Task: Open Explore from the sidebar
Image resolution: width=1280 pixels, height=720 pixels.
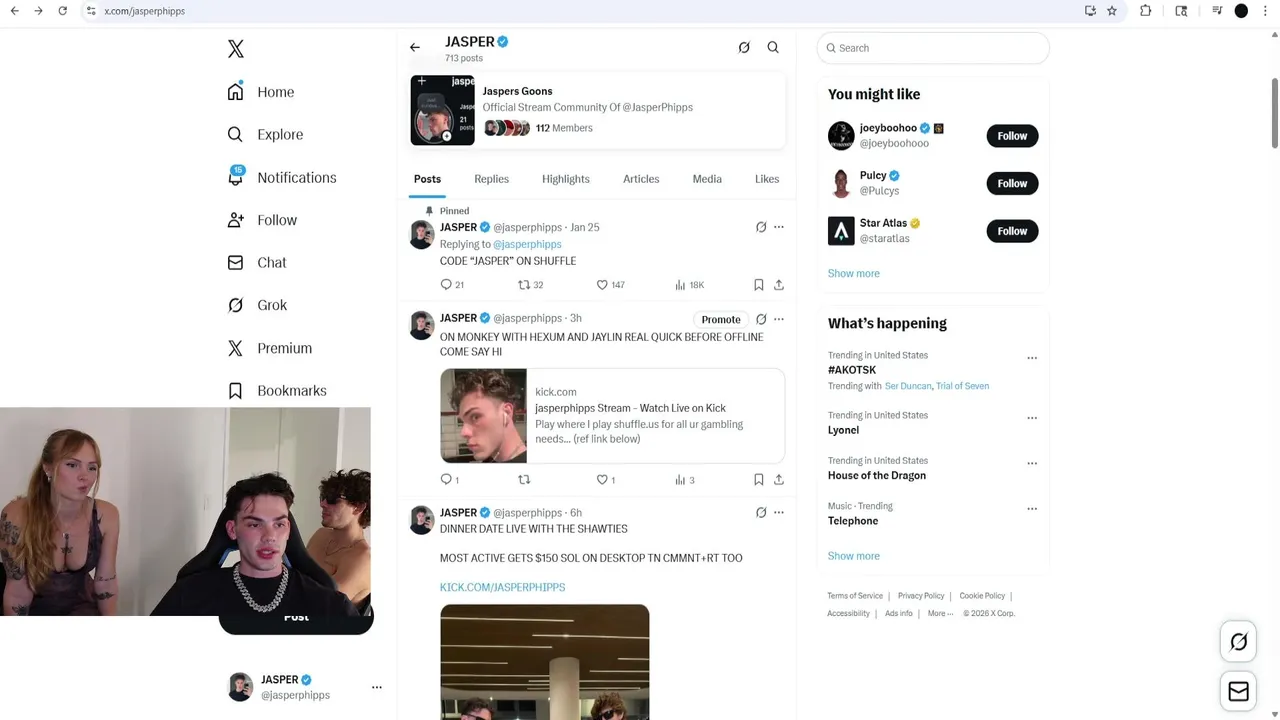Action: click(265, 134)
